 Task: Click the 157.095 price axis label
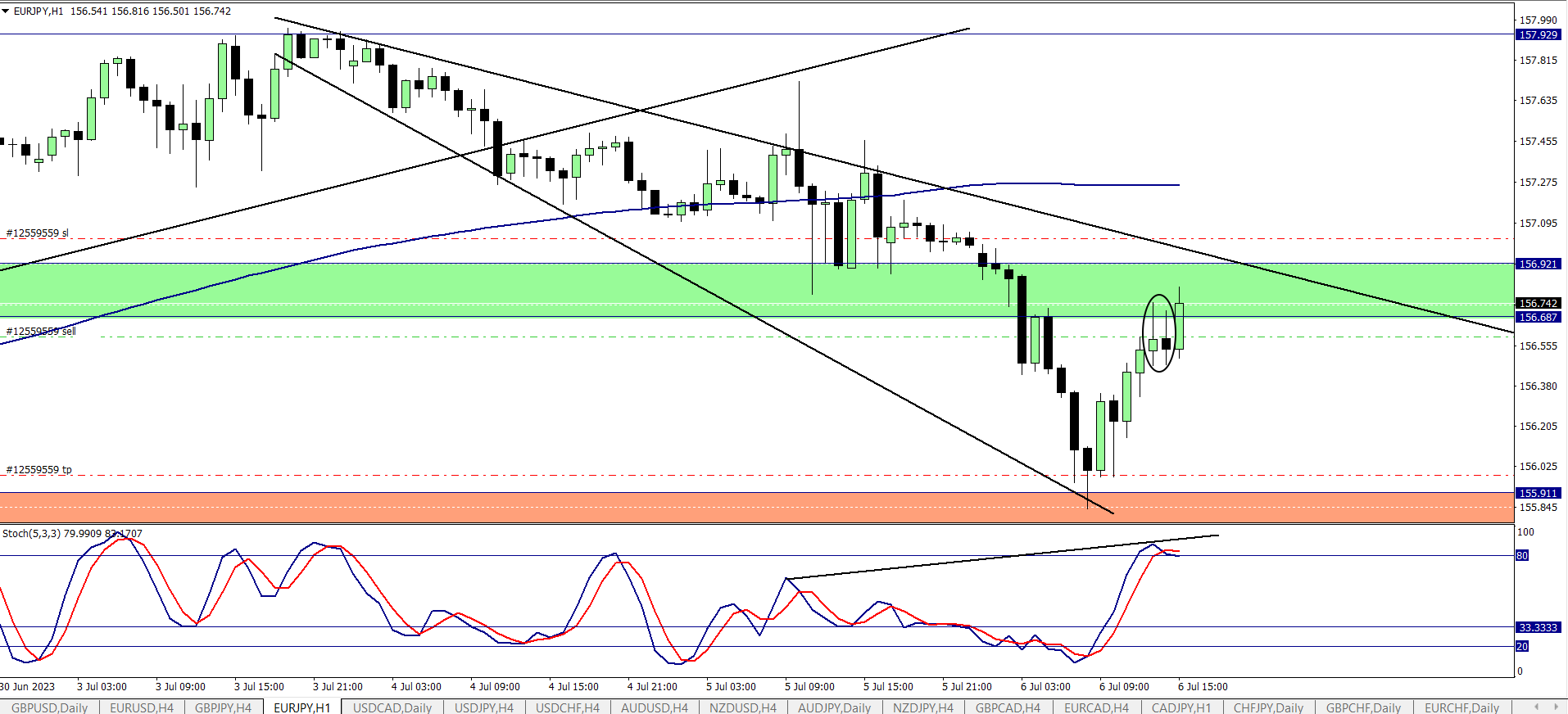click(1539, 223)
